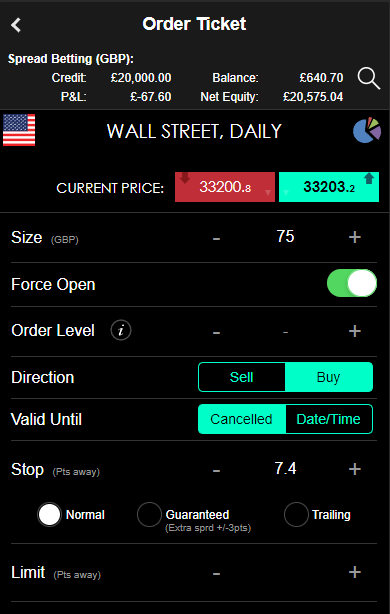
Task: Go back using the top-left arrow
Action: (16, 25)
